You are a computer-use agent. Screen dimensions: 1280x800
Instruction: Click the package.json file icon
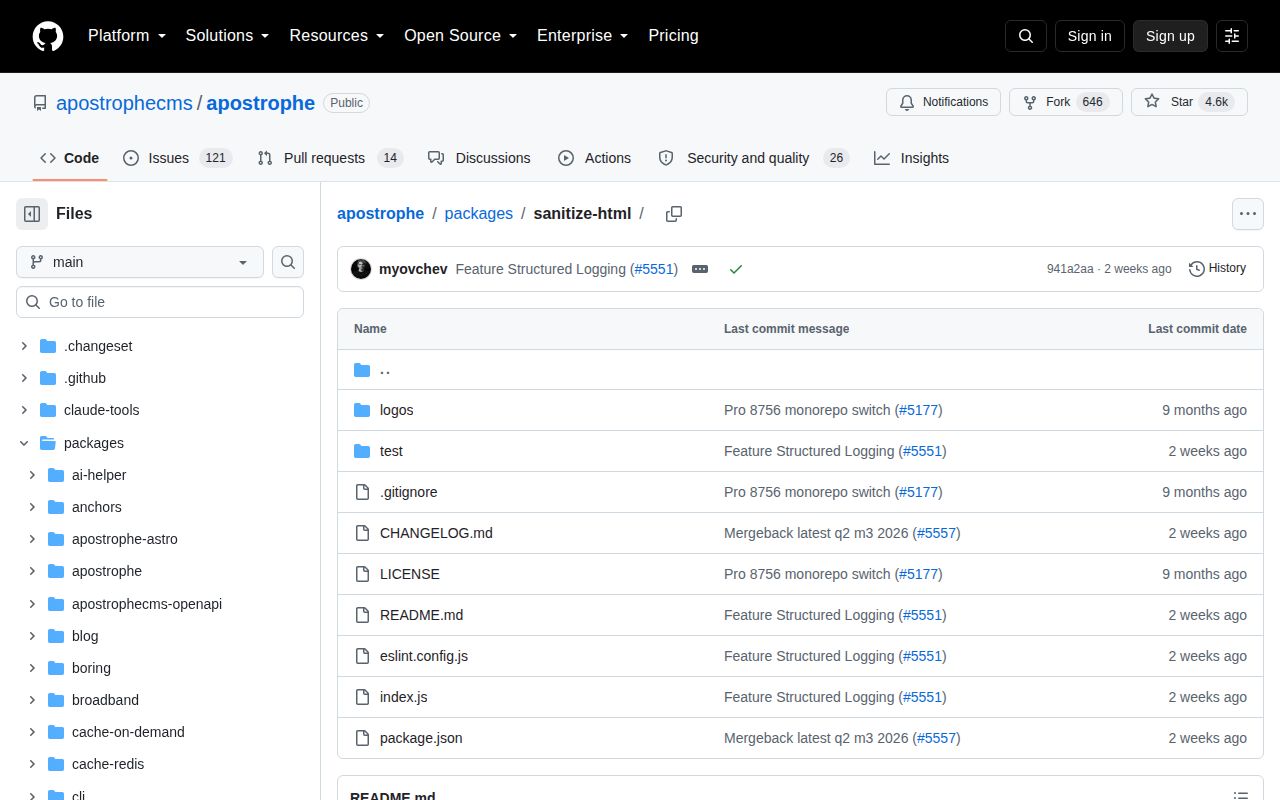362,738
